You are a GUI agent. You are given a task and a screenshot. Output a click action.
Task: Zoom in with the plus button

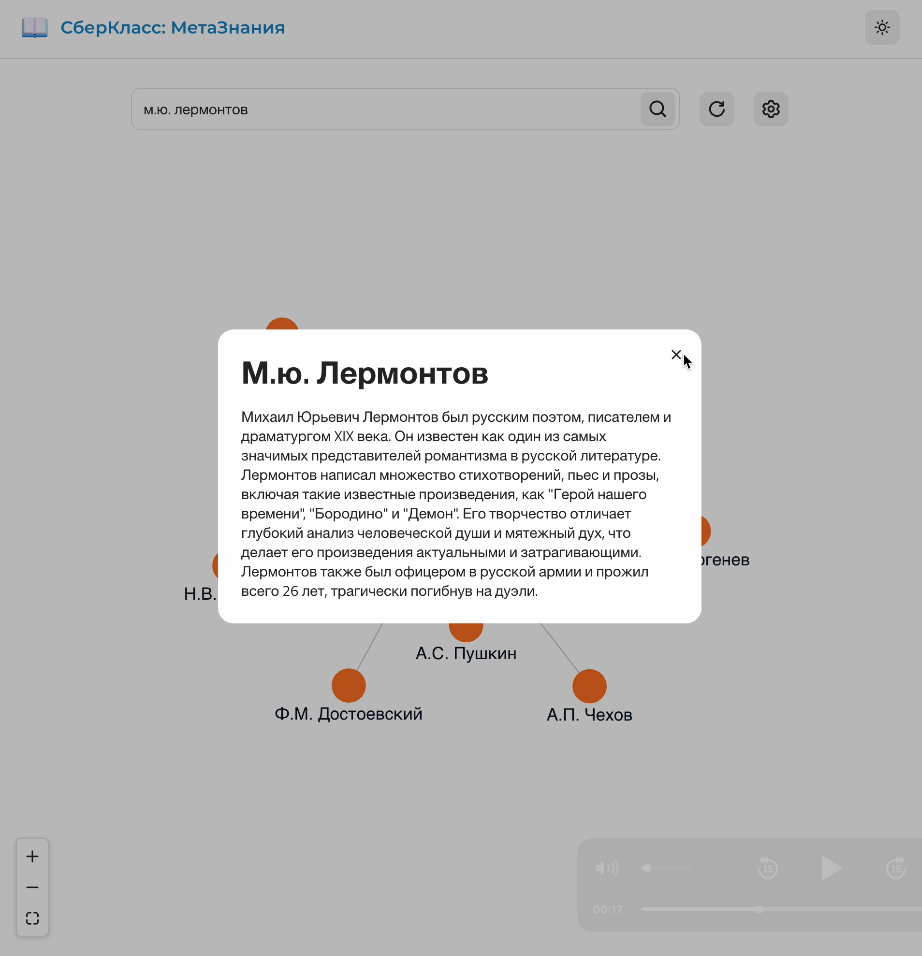pos(32,856)
